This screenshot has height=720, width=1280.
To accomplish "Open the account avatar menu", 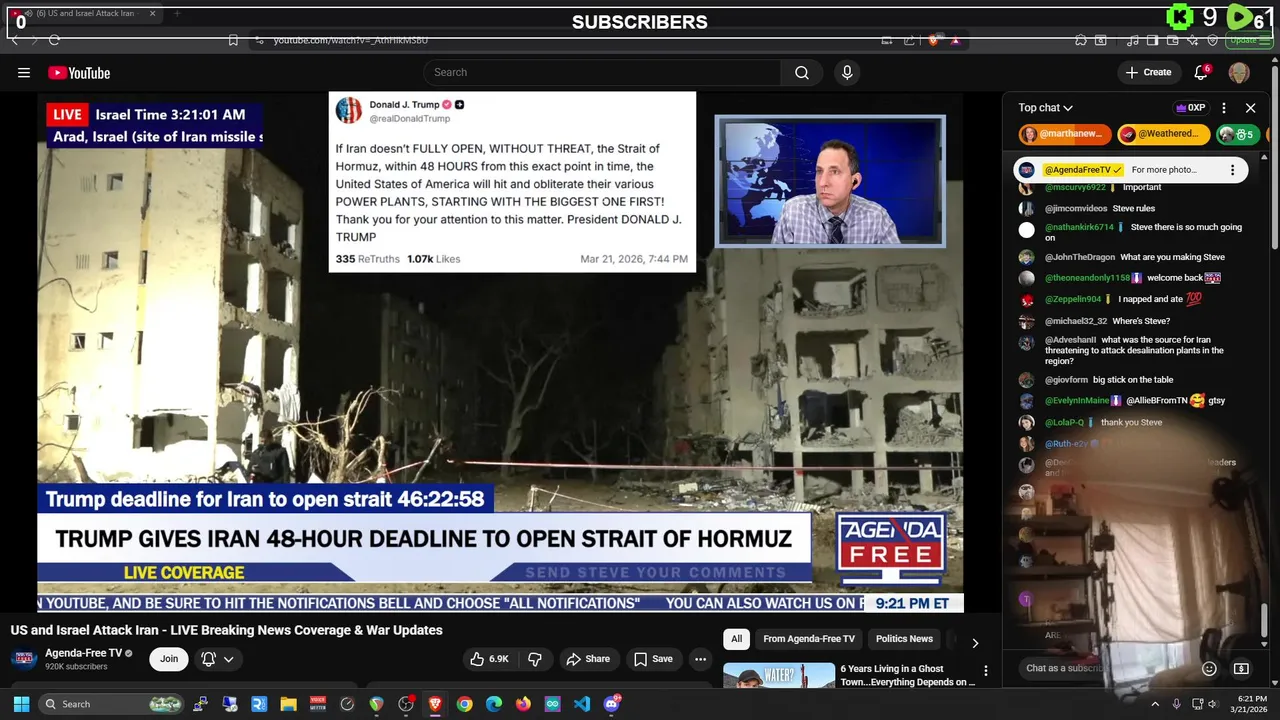I will (1239, 72).
